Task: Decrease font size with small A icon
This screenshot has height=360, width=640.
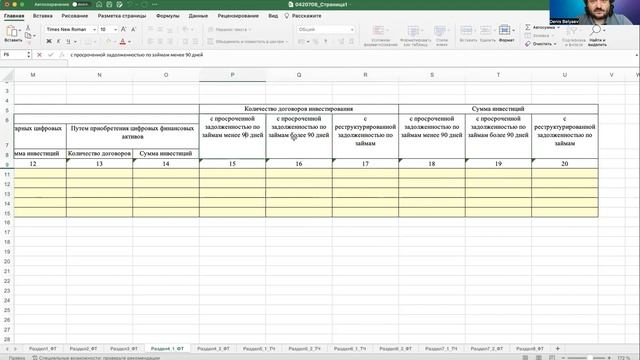Action: [x=133, y=29]
